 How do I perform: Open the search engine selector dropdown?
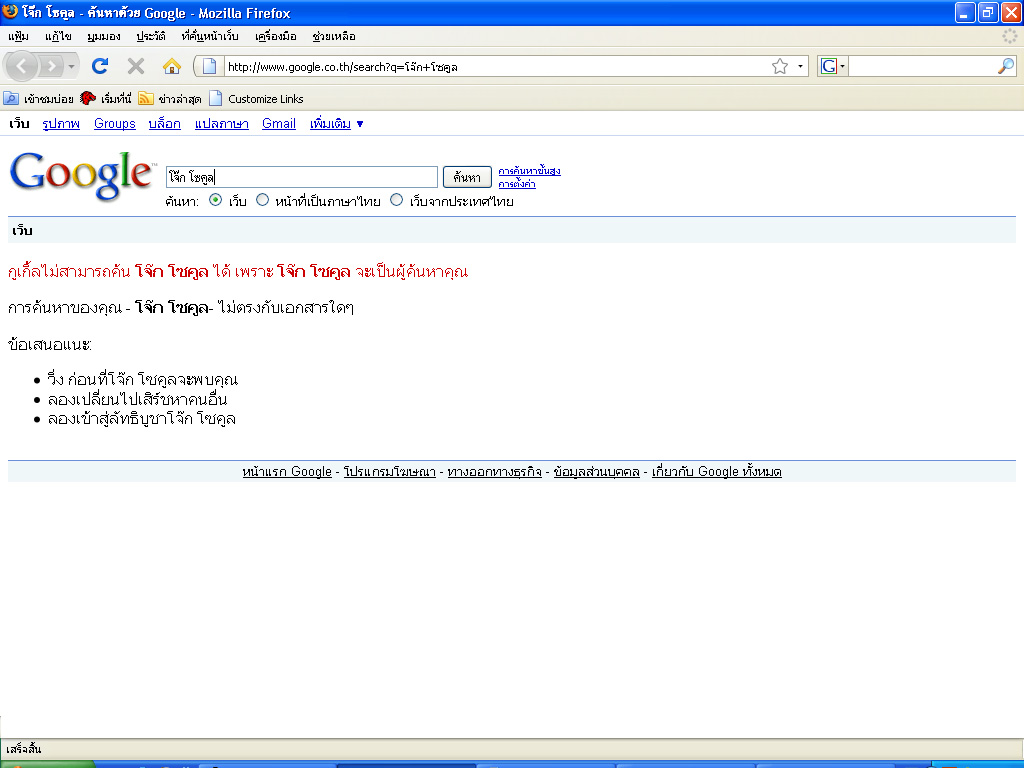click(x=833, y=66)
